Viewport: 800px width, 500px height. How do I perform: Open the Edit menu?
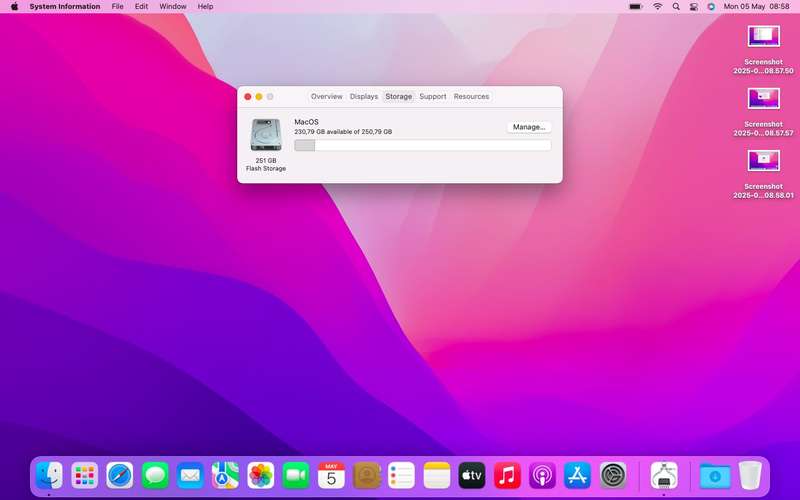pyautogui.click(x=141, y=7)
